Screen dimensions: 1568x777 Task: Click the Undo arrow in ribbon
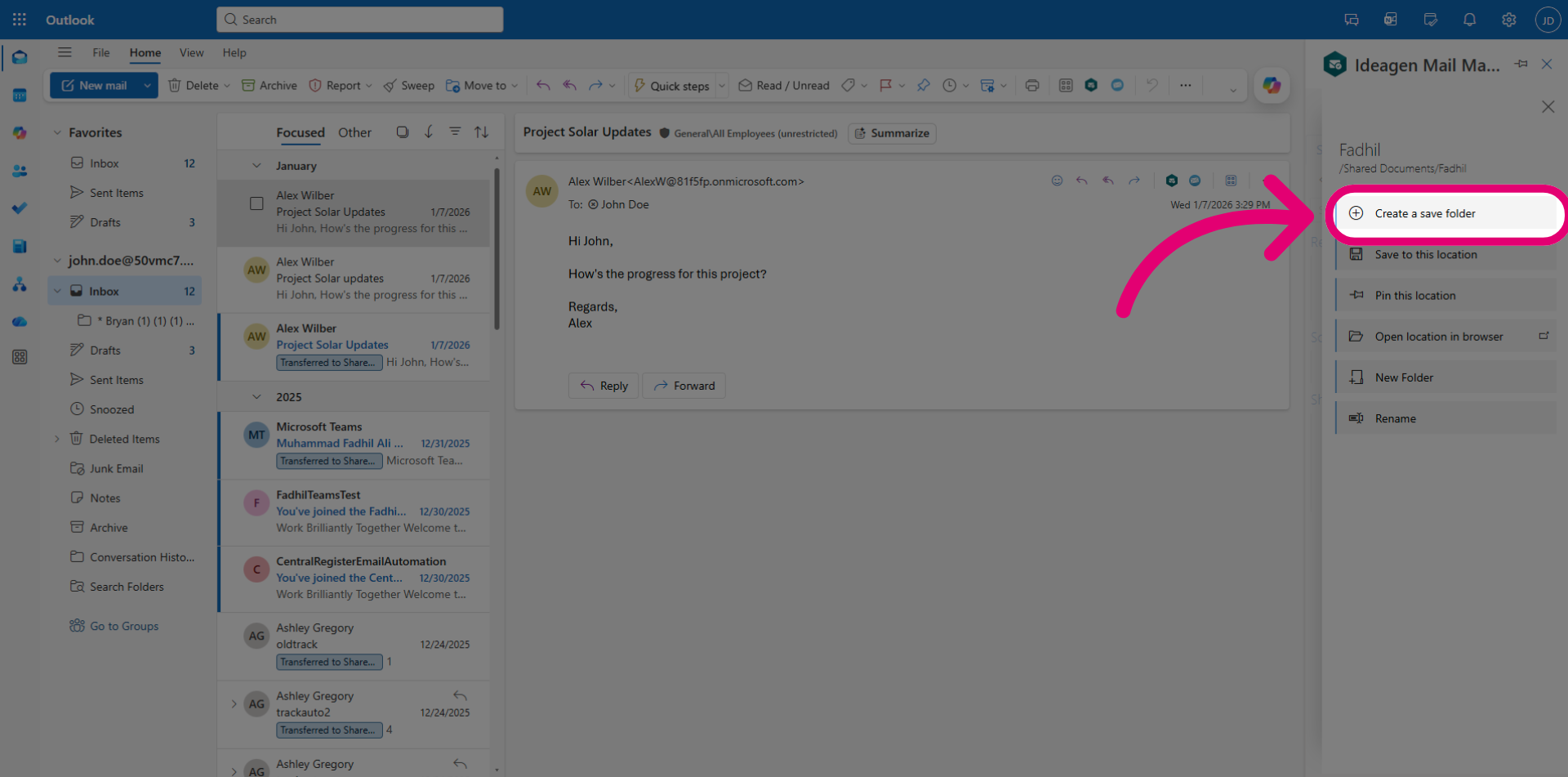(1151, 85)
